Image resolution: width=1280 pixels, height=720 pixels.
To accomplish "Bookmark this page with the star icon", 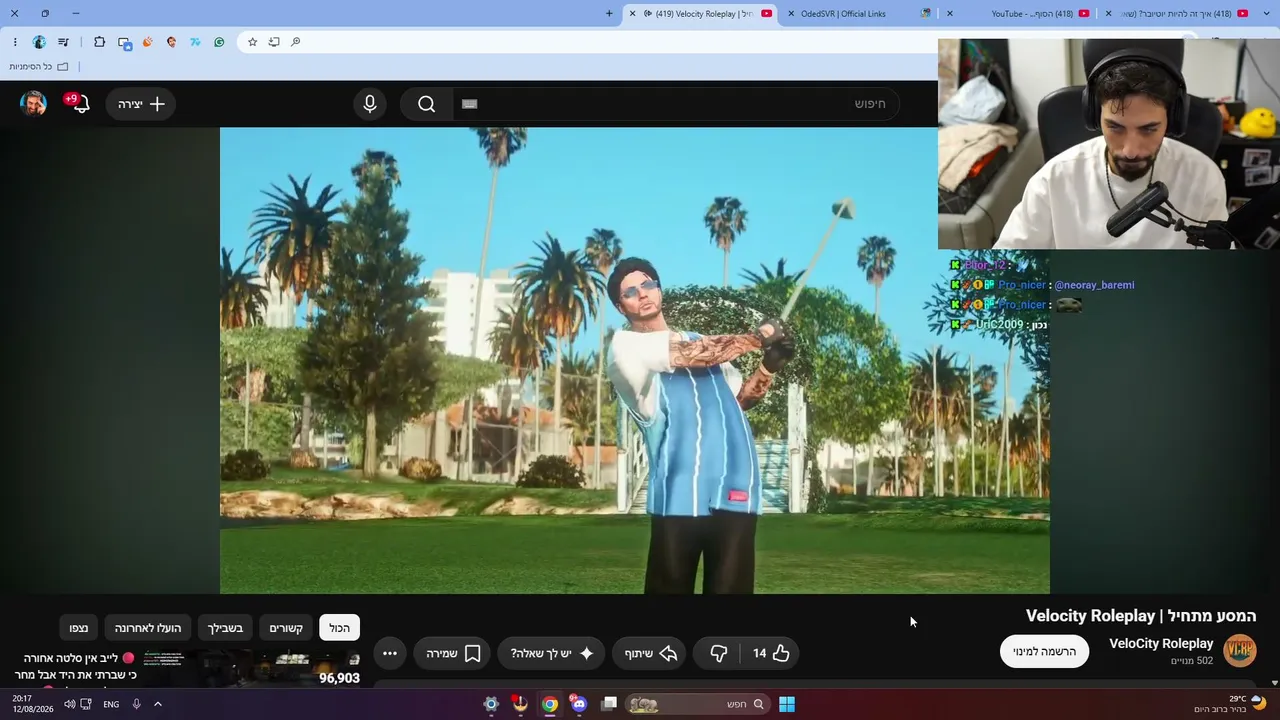I will coord(253,42).
